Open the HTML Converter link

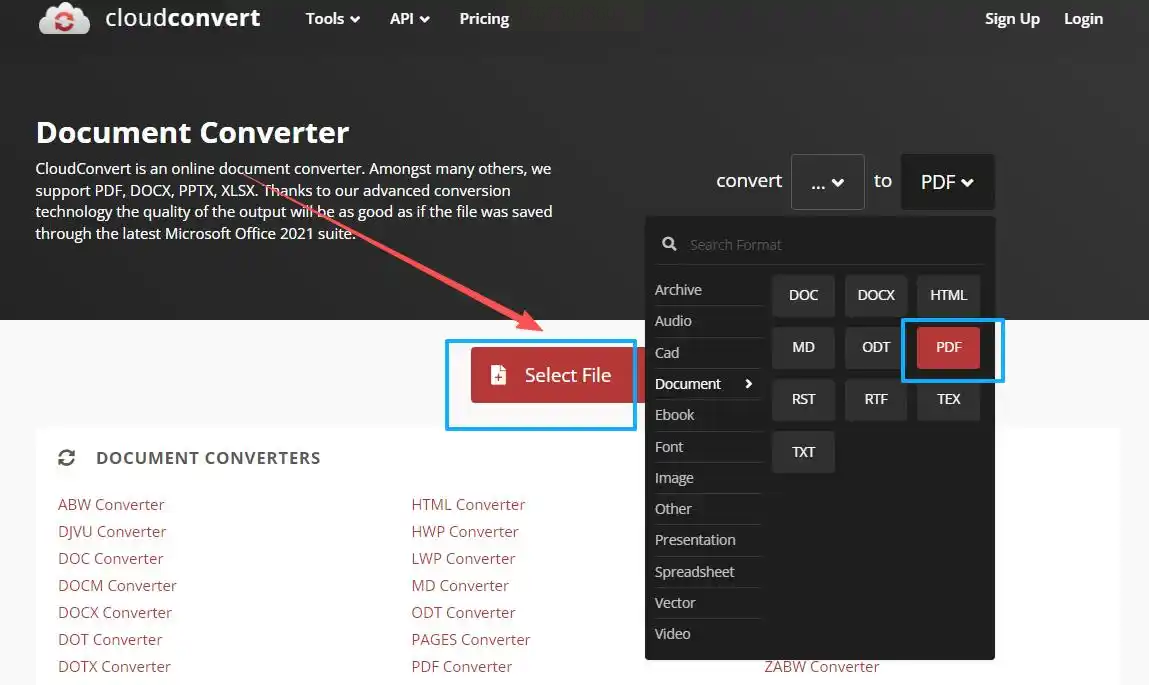[x=468, y=505]
